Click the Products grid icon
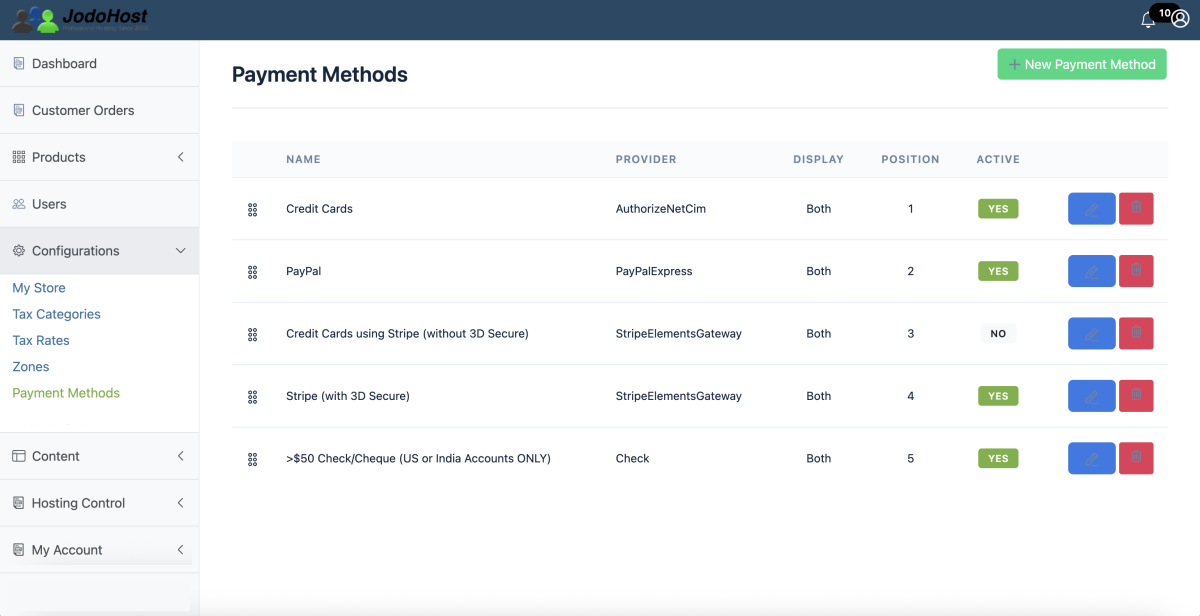This screenshot has width=1200, height=616. click(18, 157)
